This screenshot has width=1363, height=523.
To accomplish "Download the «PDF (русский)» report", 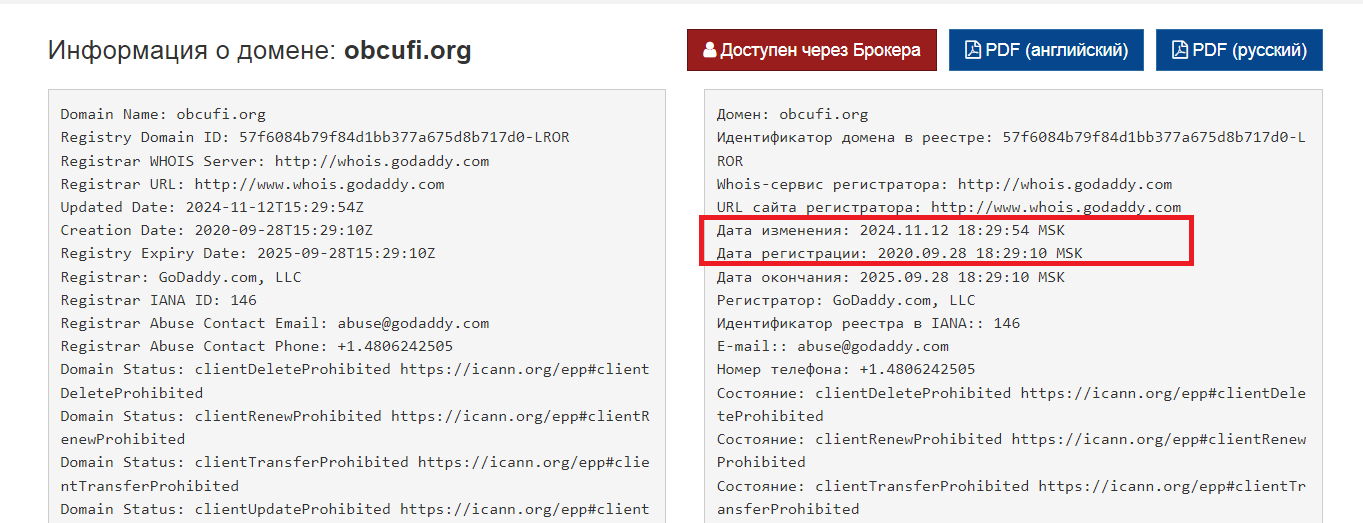I will [1239, 50].
